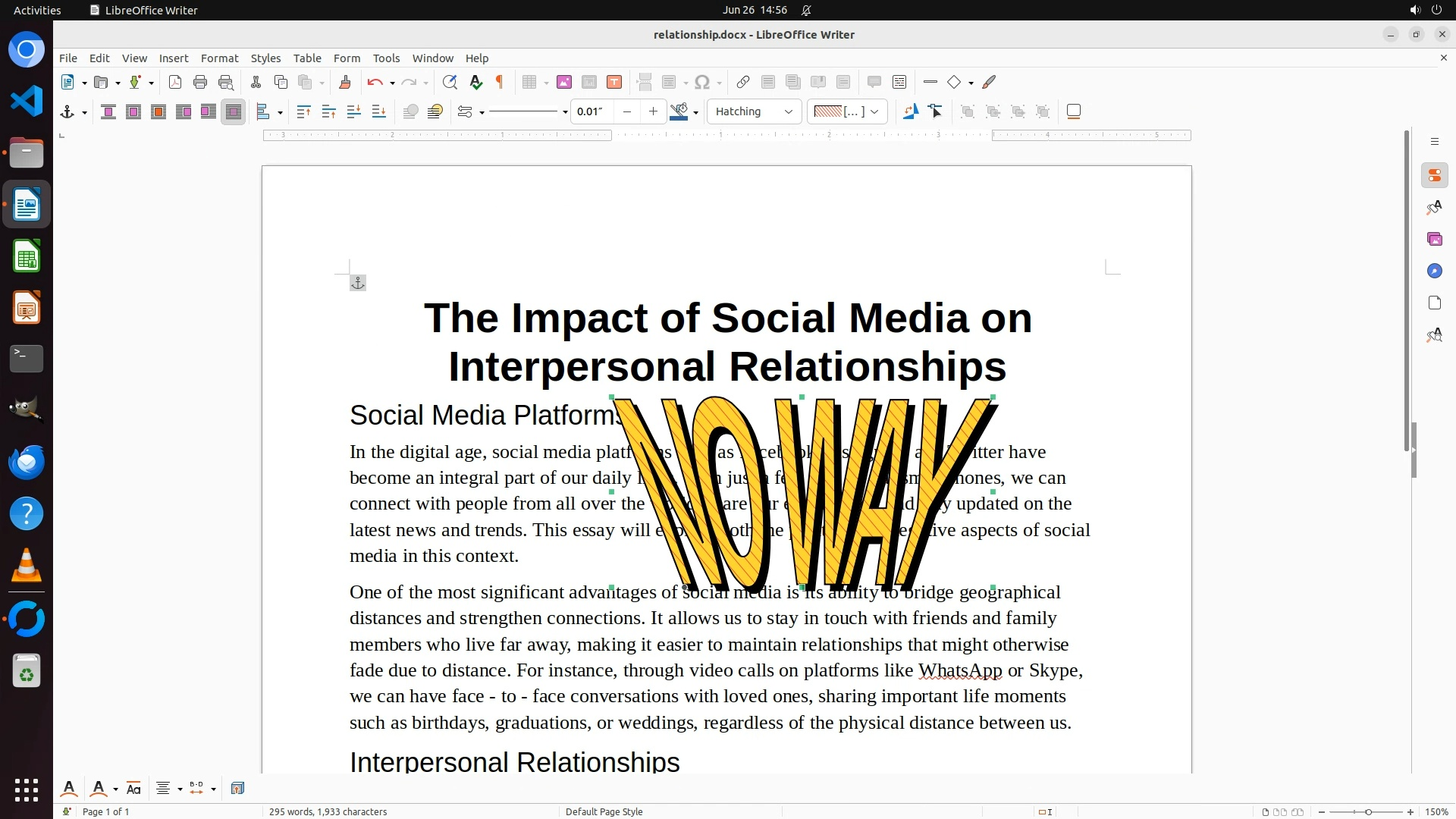This screenshot has height=819, width=1456.
Task: Open Thunderbird from the Ubuntu dock
Action: click(27, 462)
